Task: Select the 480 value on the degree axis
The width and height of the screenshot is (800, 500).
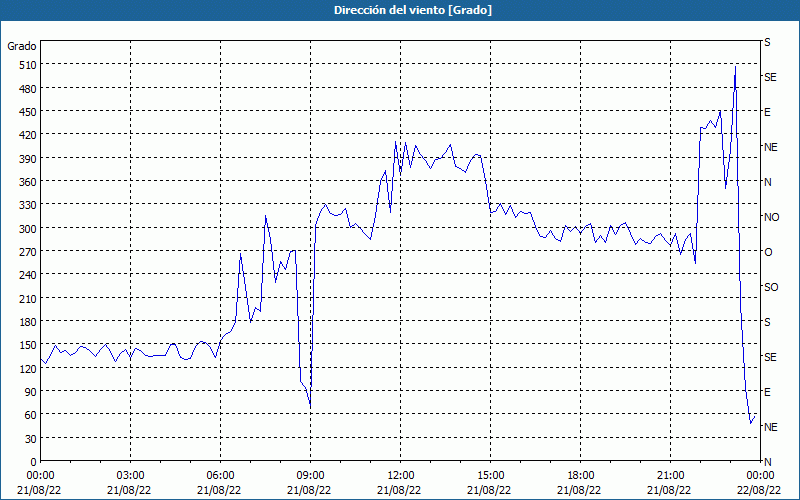Action: (x=28, y=89)
